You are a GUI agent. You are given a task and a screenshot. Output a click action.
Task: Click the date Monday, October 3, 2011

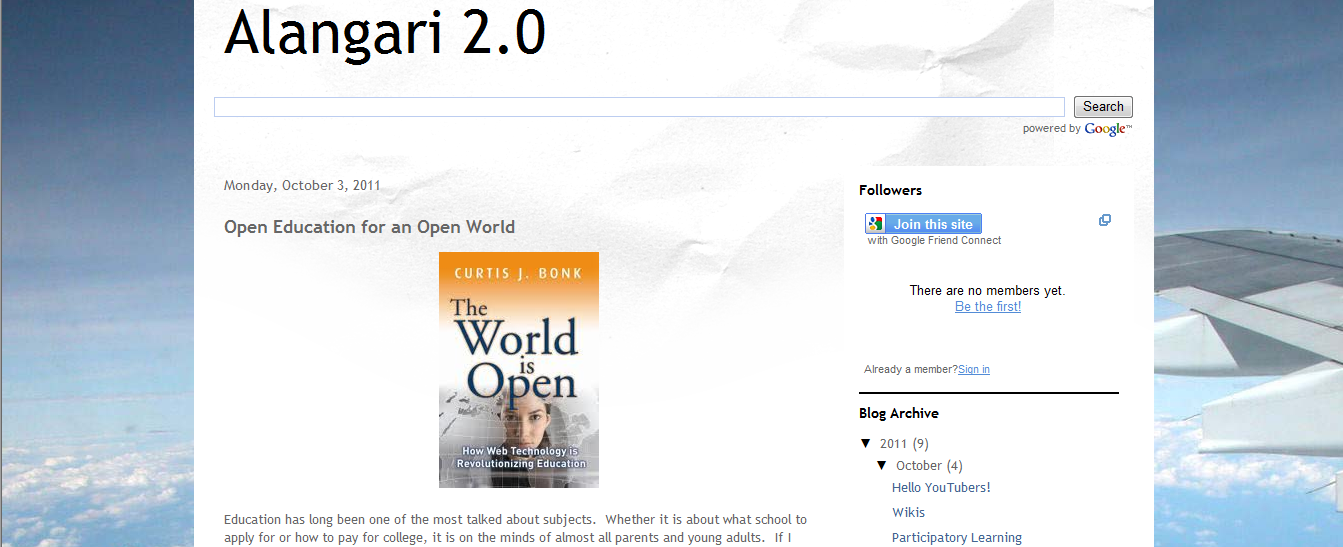(302, 186)
